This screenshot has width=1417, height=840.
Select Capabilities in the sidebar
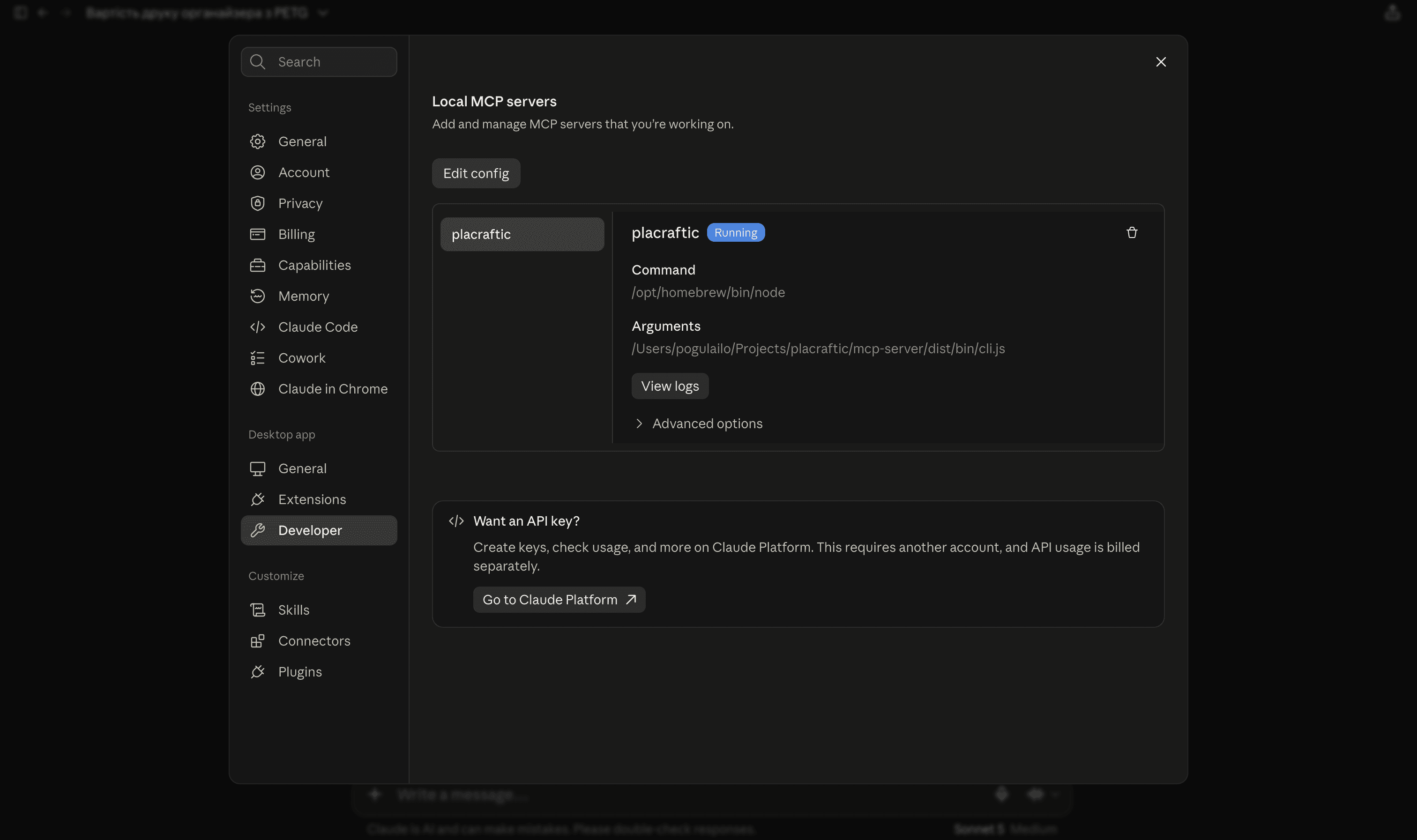coord(319,266)
